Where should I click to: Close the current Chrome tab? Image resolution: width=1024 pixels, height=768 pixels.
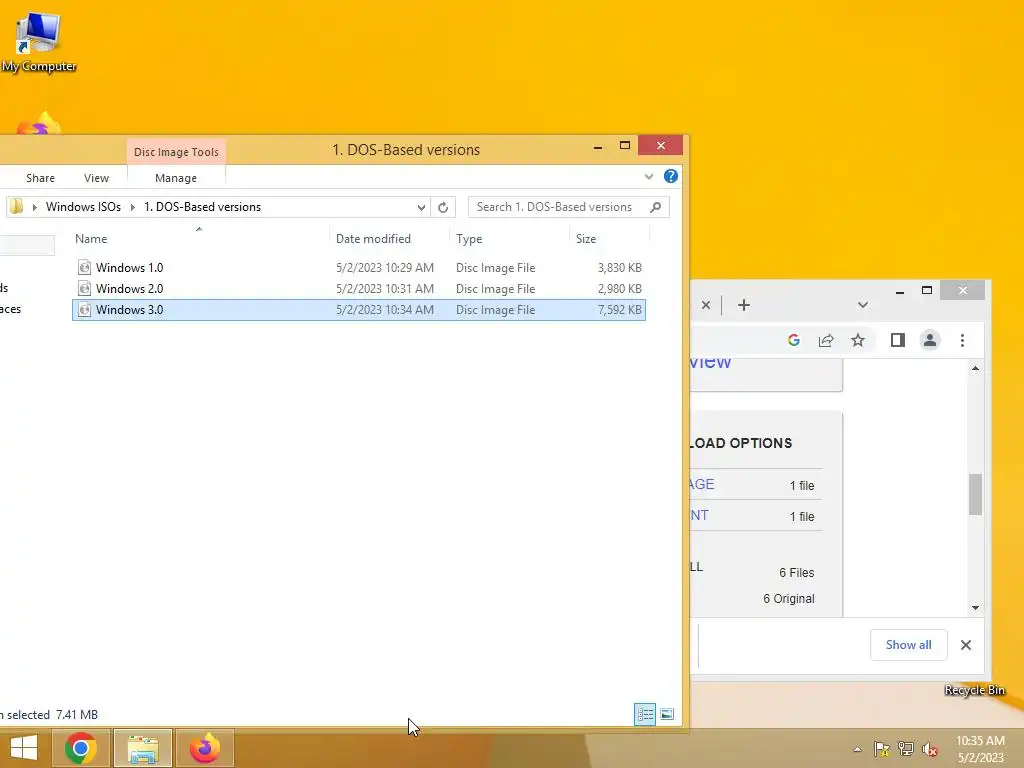(x=706, y=305)
